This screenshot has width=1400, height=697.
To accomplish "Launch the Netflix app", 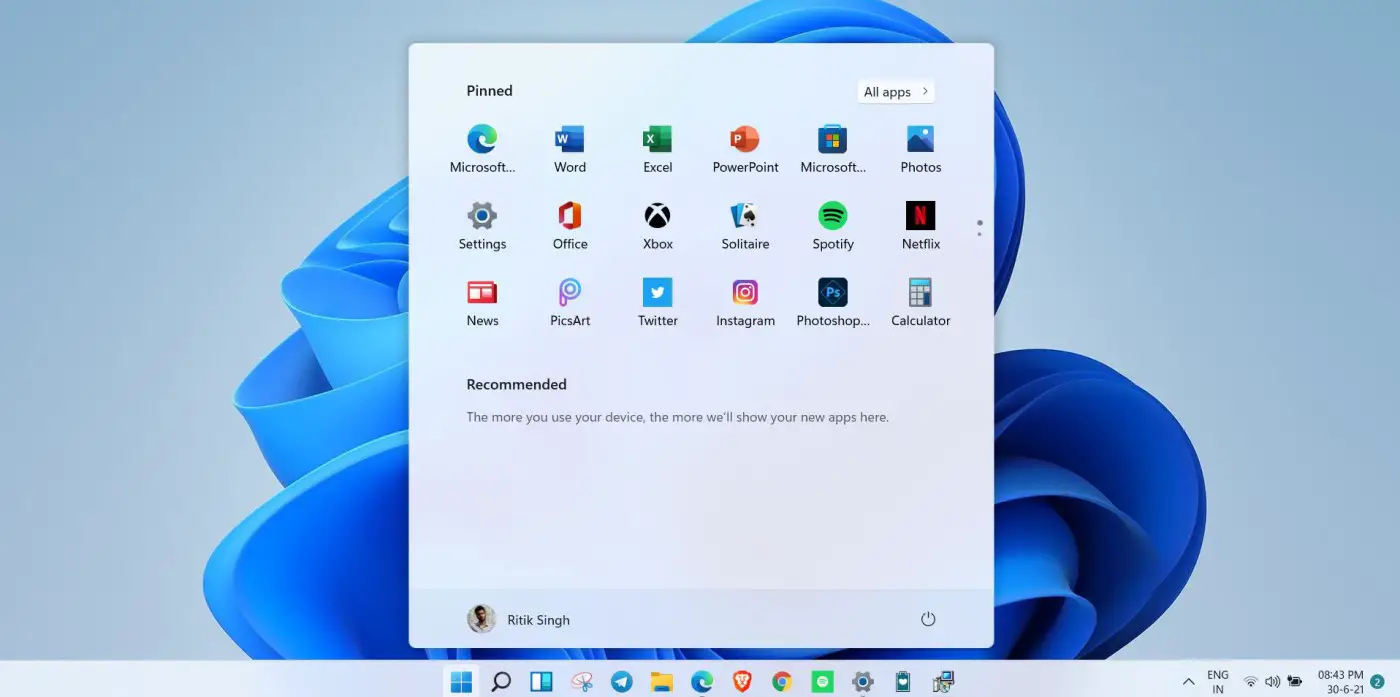I will coord(921,226).
